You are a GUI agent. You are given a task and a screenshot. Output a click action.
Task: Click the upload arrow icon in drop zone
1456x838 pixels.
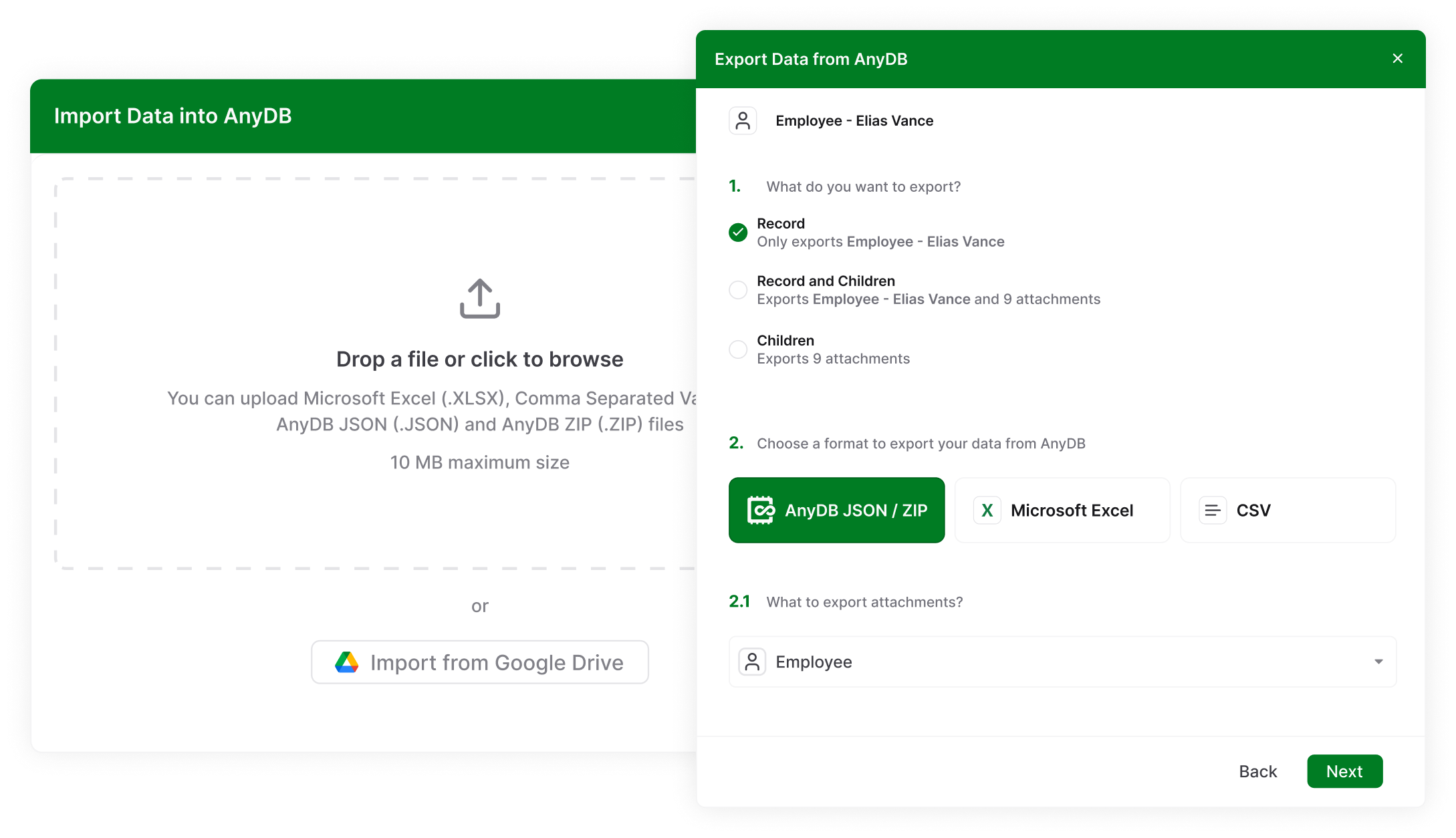[x=479, y=299]
